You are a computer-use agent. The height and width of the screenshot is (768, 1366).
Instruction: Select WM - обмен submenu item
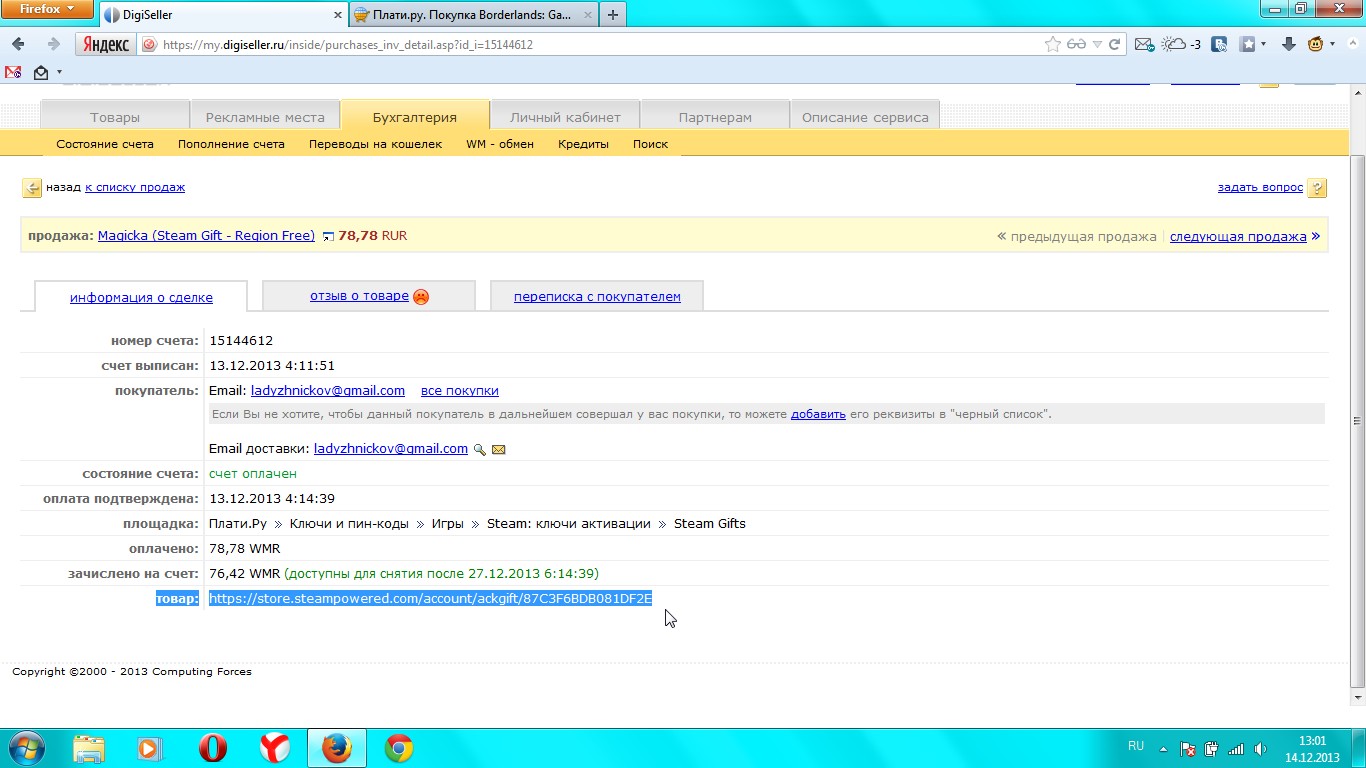tap(500, 144)
